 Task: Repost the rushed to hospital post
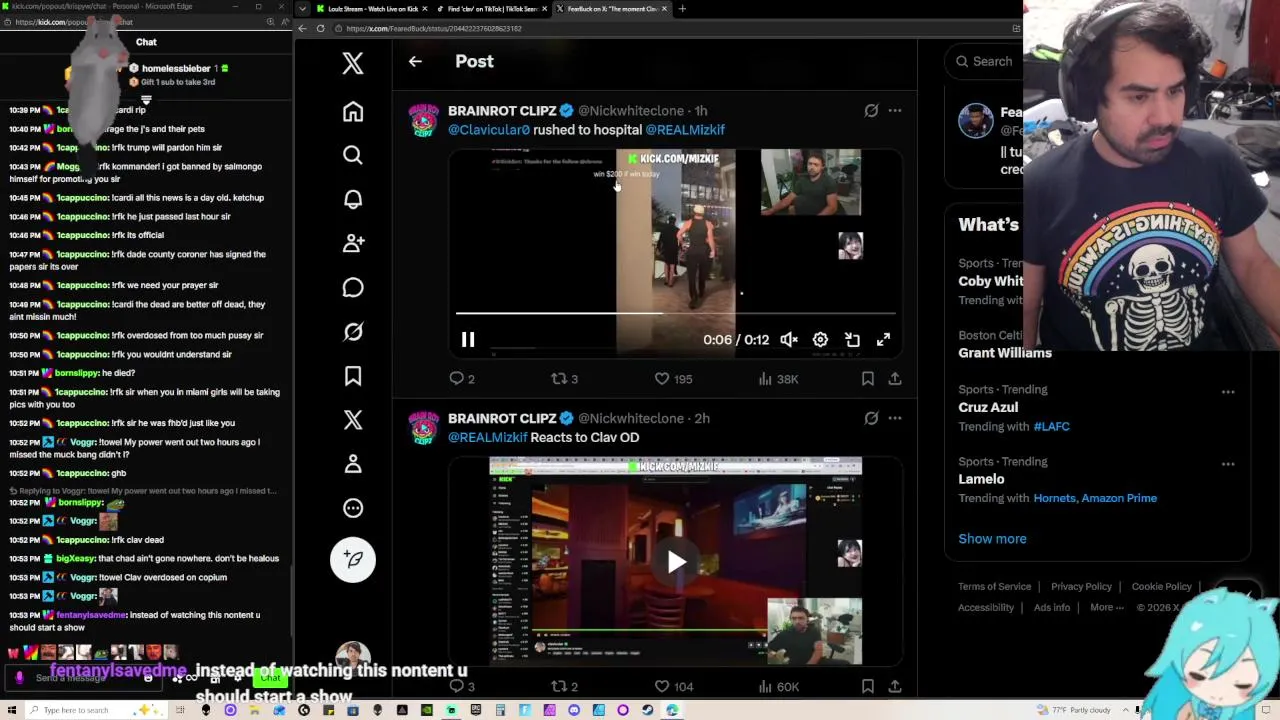click(x=565, y=379)
